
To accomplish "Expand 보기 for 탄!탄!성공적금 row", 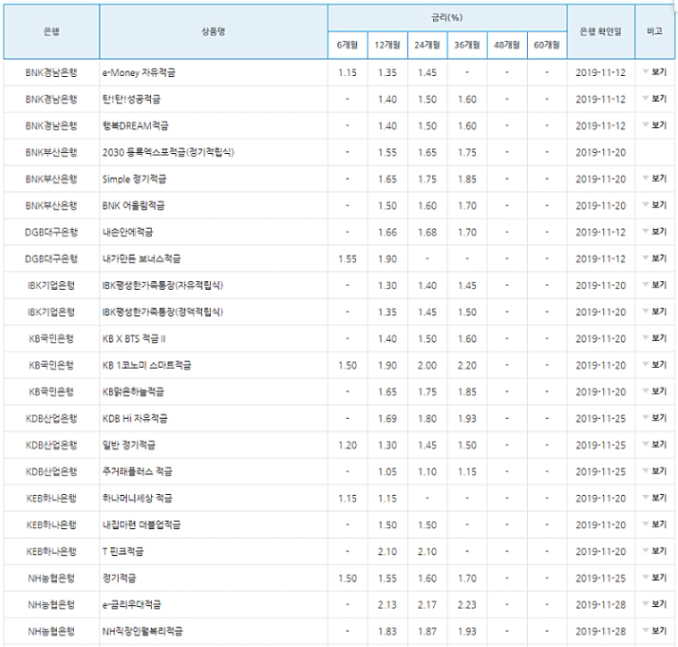I will [655, 99].
